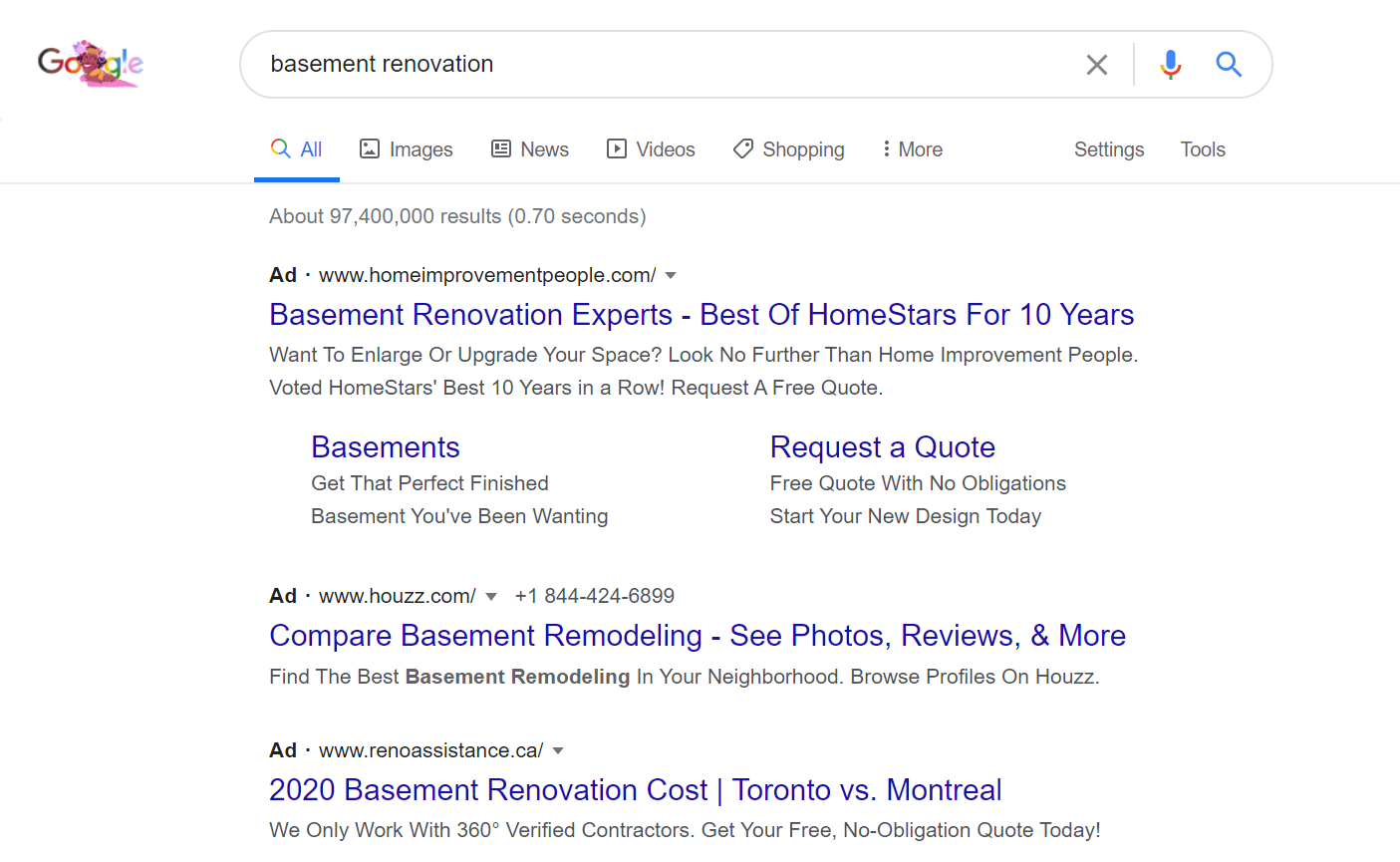Switch to the News tab

529,149
